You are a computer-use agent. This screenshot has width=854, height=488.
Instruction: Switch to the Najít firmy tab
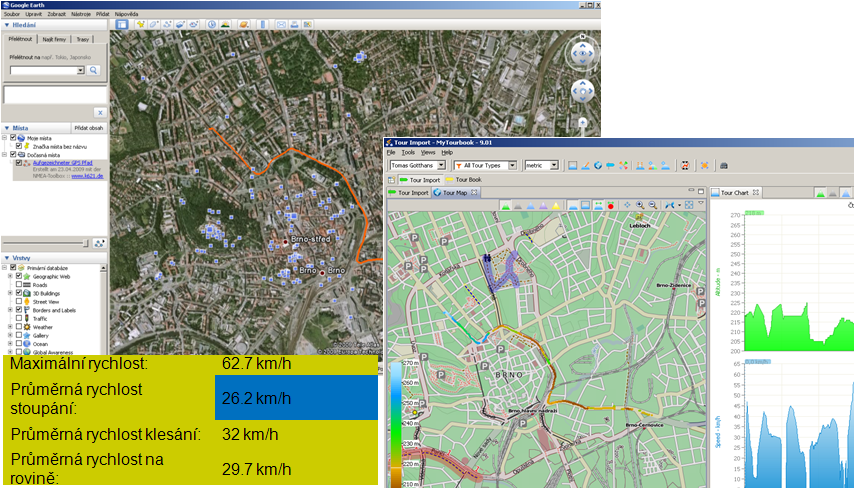coord(54,39)
